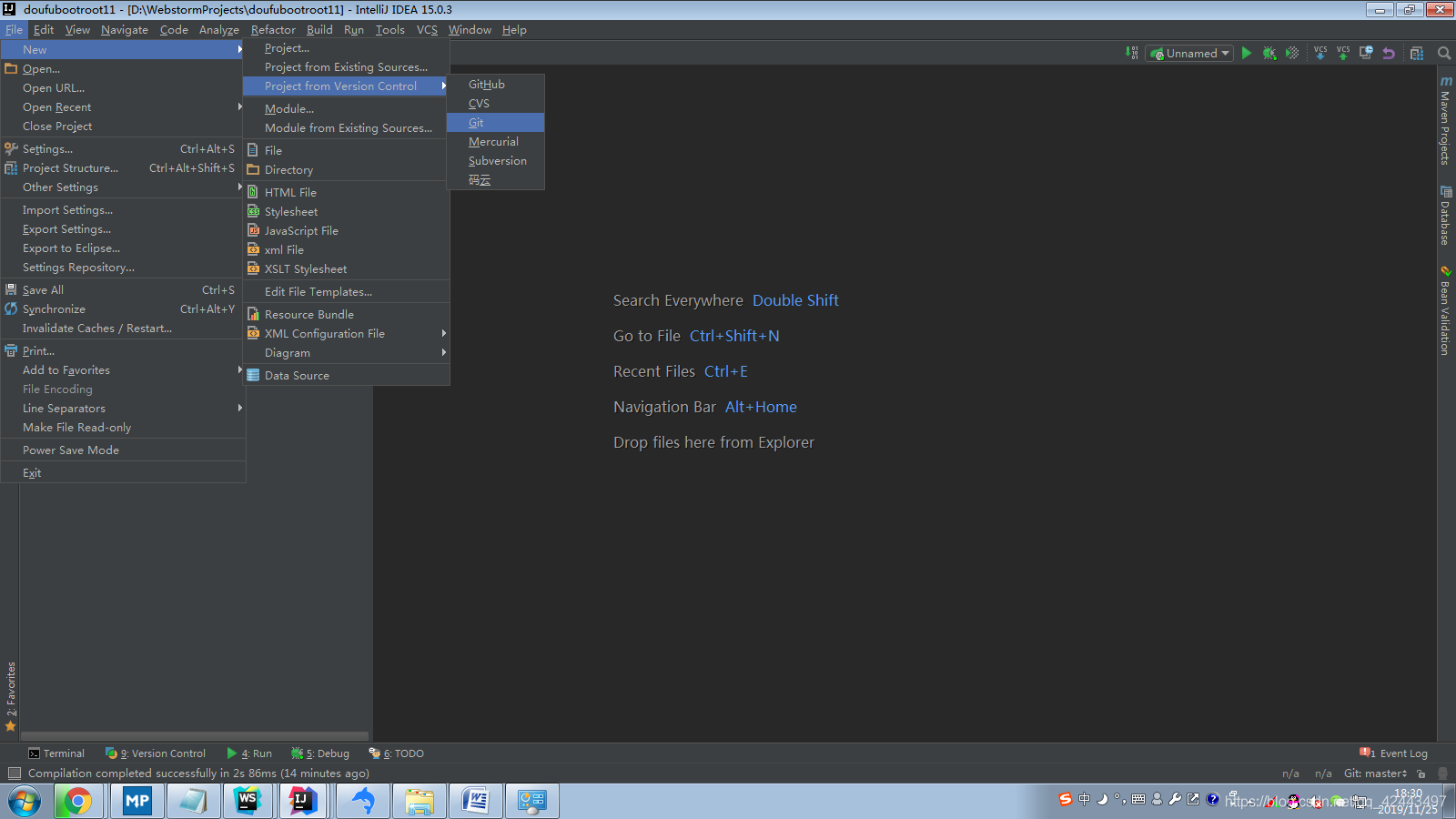Open the TODO tool window tab

397,753
